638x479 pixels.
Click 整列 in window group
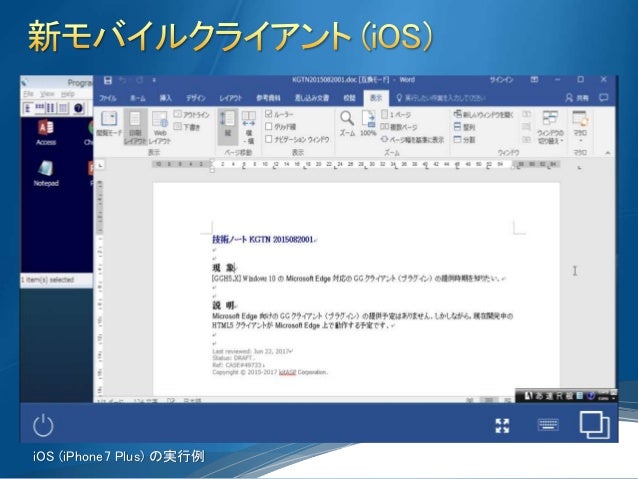click(464, 127)
